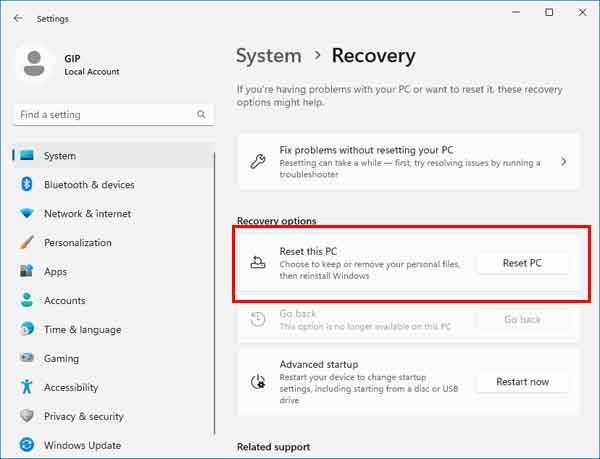Click the Bluetooth icon in sidebar
Viewport: 600px width, 459px height.
click(27, 184)
